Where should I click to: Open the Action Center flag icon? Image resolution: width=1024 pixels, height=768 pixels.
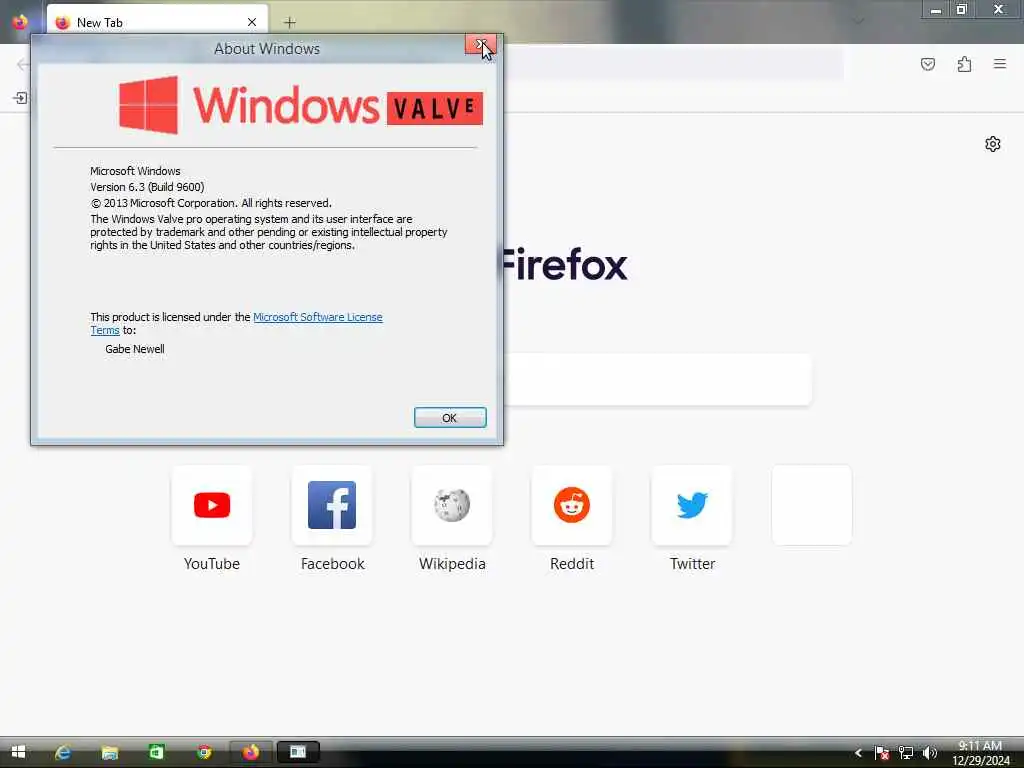pyautogui.click(x=882, y=753)
